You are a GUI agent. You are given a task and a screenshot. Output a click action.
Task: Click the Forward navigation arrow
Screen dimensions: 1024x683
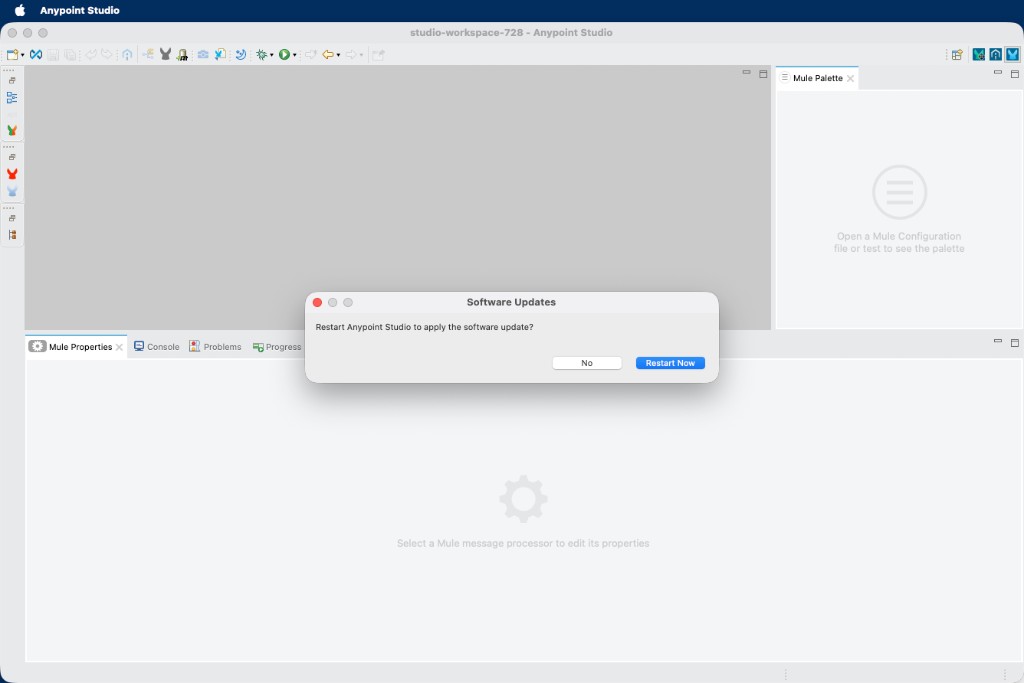[351, 55]
